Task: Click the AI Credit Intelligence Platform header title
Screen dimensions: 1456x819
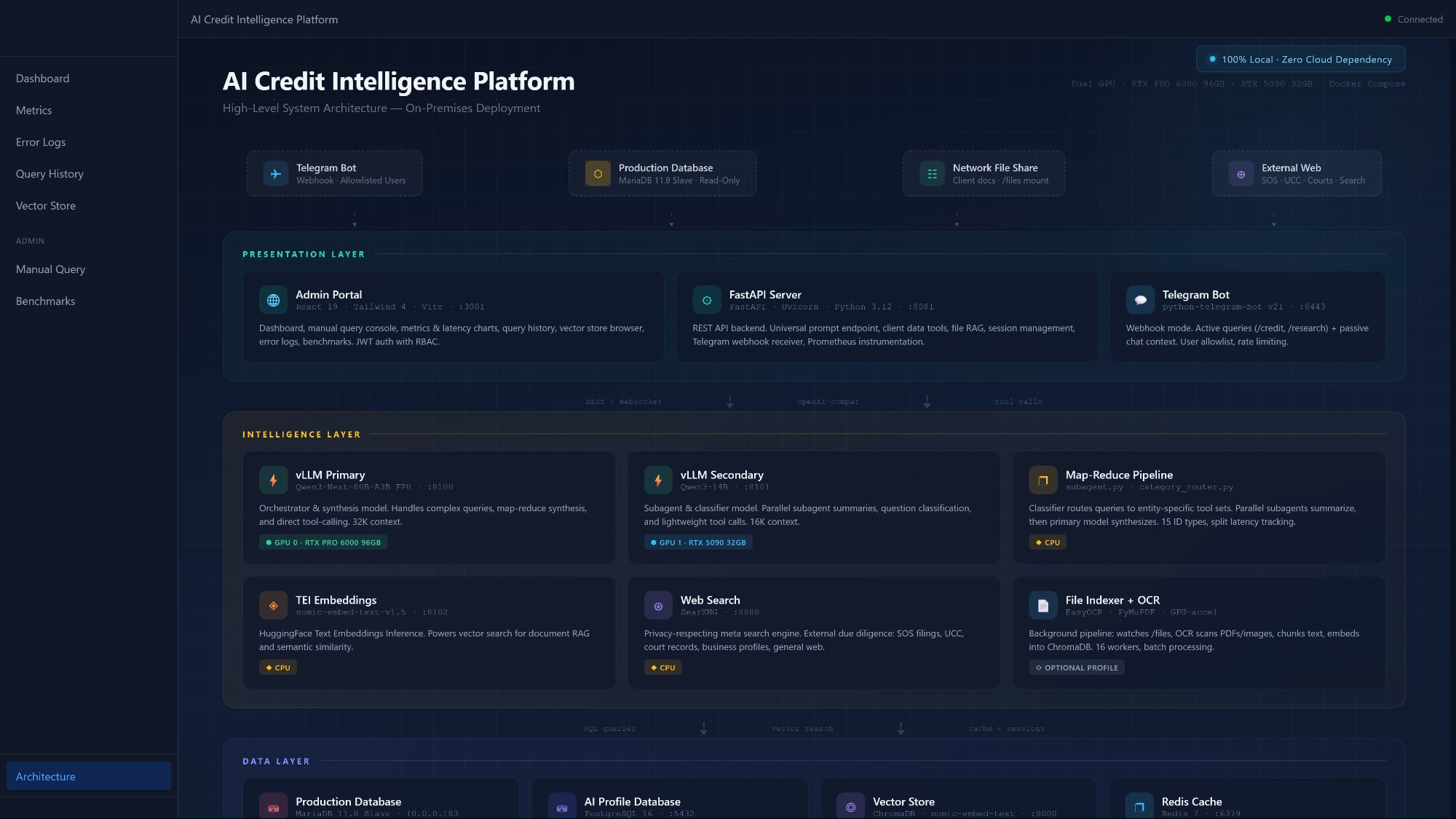Action: coord(264,20)
